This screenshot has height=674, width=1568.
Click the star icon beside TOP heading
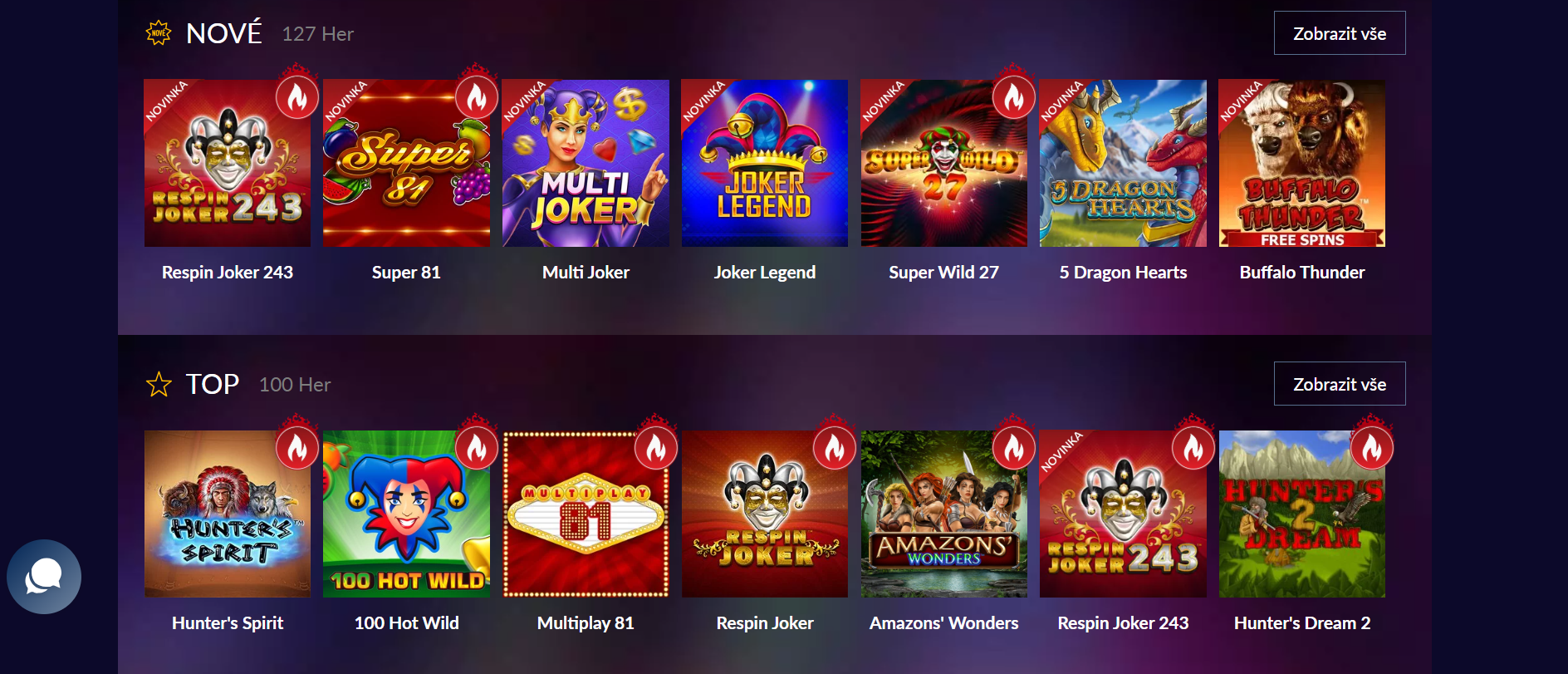click(159, 384)
